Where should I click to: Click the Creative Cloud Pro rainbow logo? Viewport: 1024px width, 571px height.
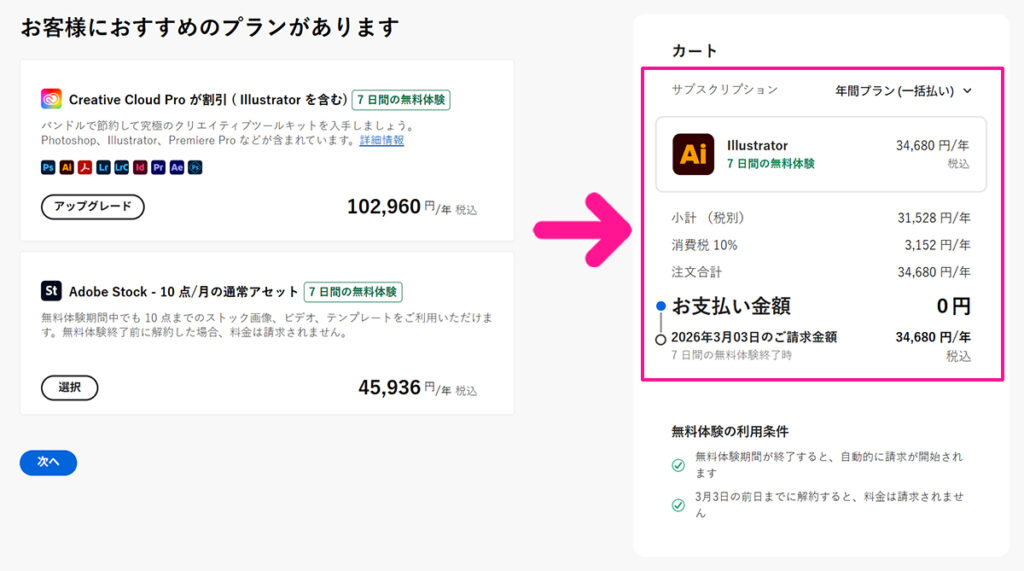pyautogui.click(x=51, y=99)
